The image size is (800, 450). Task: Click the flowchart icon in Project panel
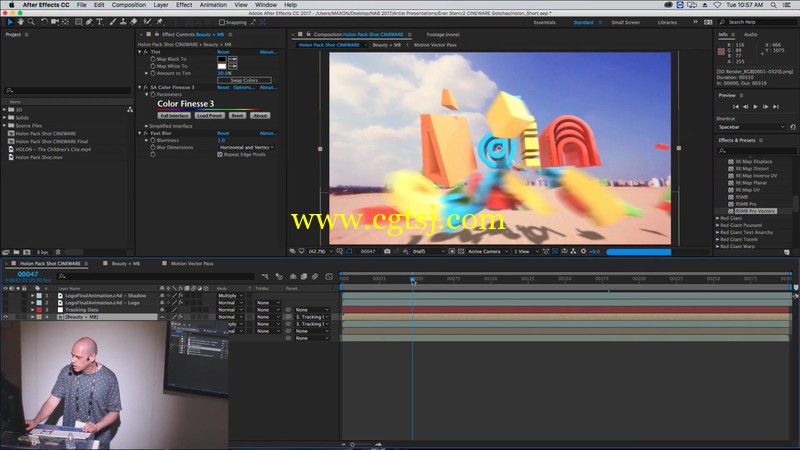point(130,110)
